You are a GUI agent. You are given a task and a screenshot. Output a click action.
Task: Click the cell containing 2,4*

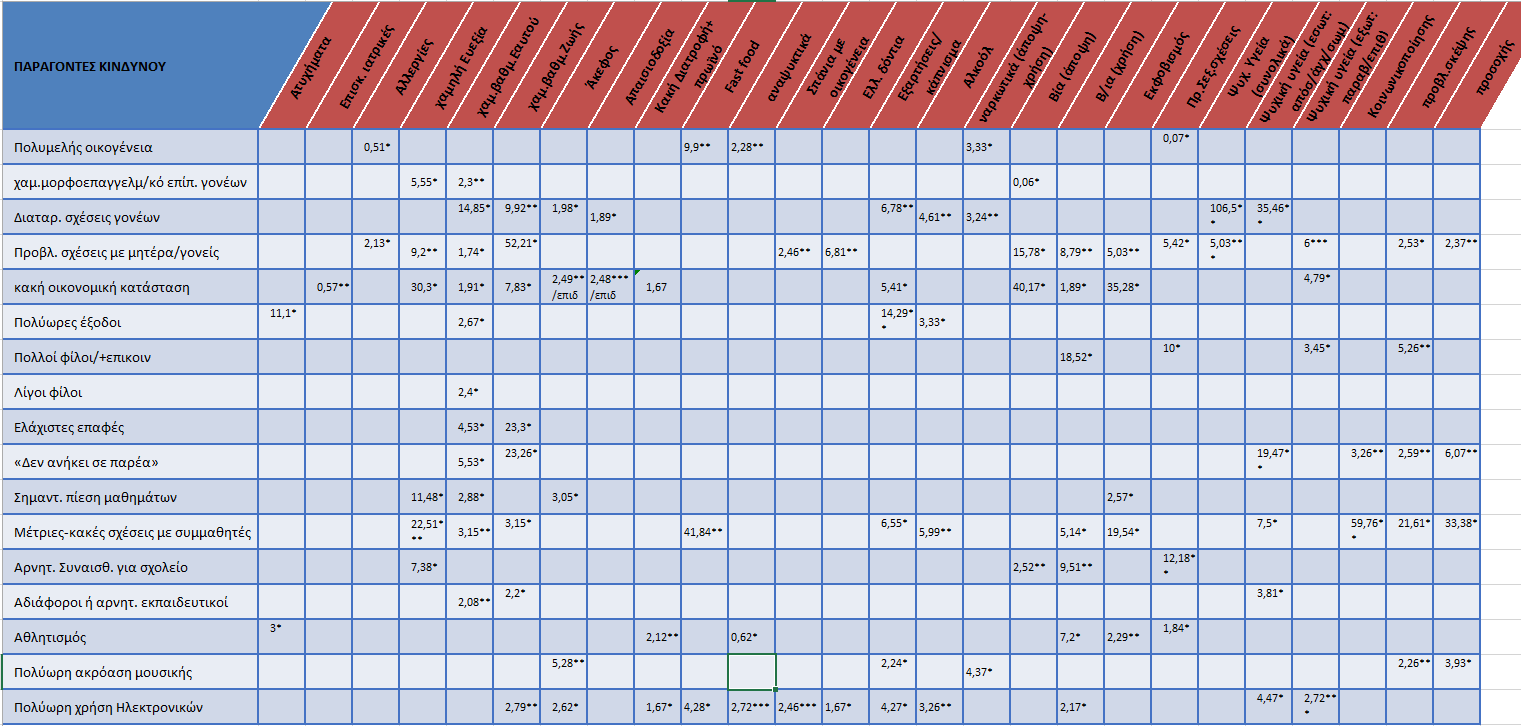[470, 392]
